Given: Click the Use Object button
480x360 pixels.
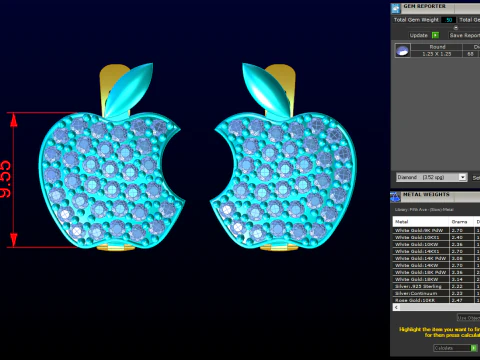Looking at the screenshot, I should click(468, 318).
